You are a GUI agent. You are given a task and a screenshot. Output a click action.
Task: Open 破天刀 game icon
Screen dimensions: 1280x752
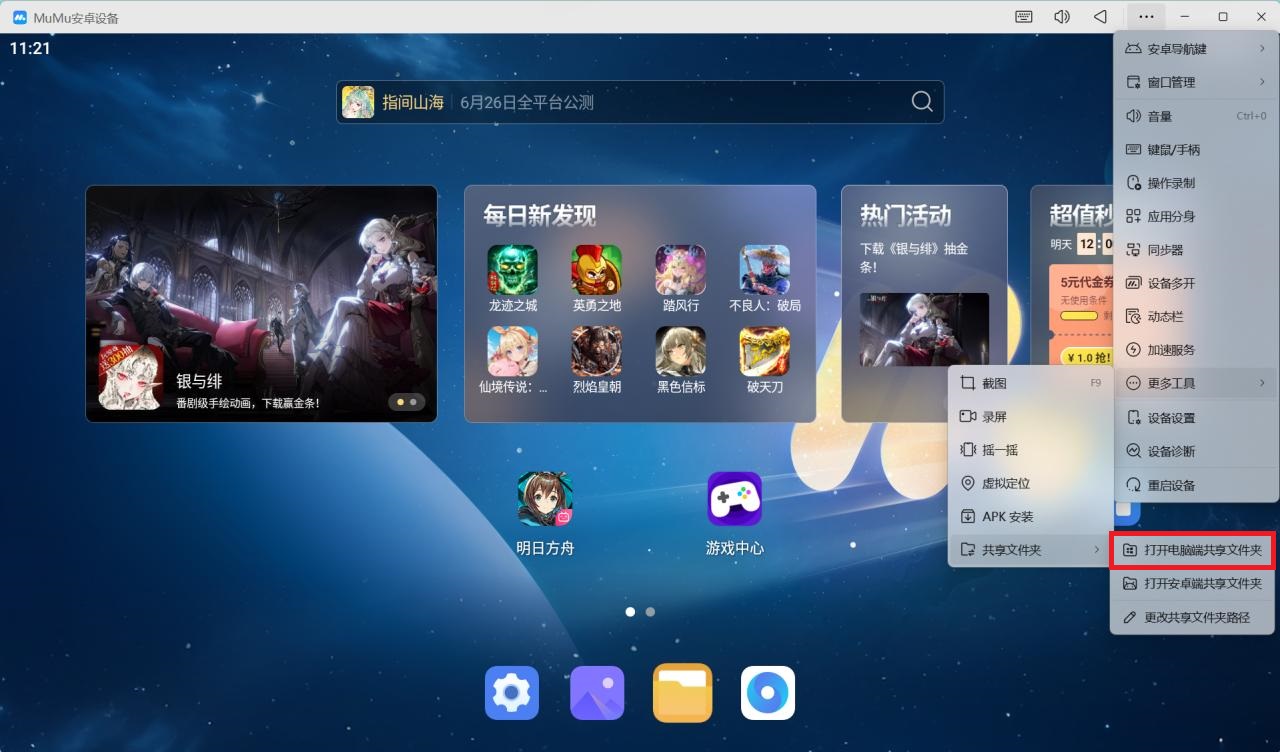pos(764,351)
